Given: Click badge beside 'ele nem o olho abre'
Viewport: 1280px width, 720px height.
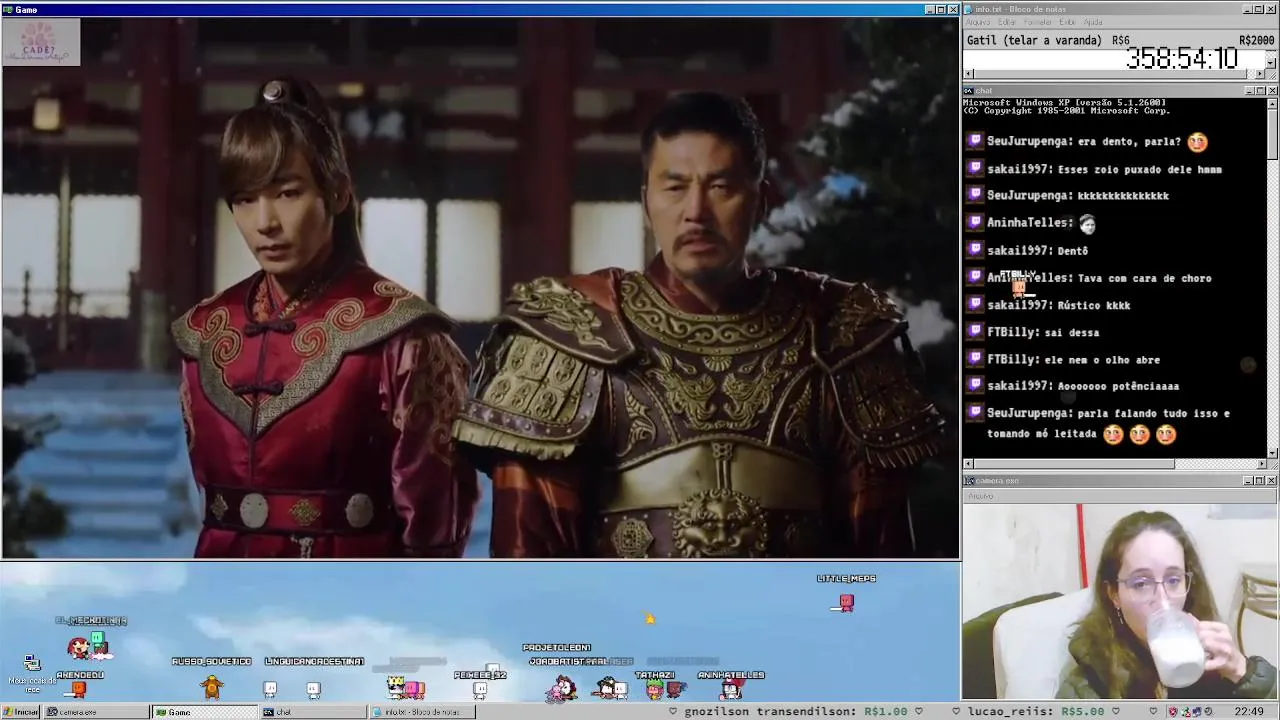Looking at the screenshot, I should (975, 359).
